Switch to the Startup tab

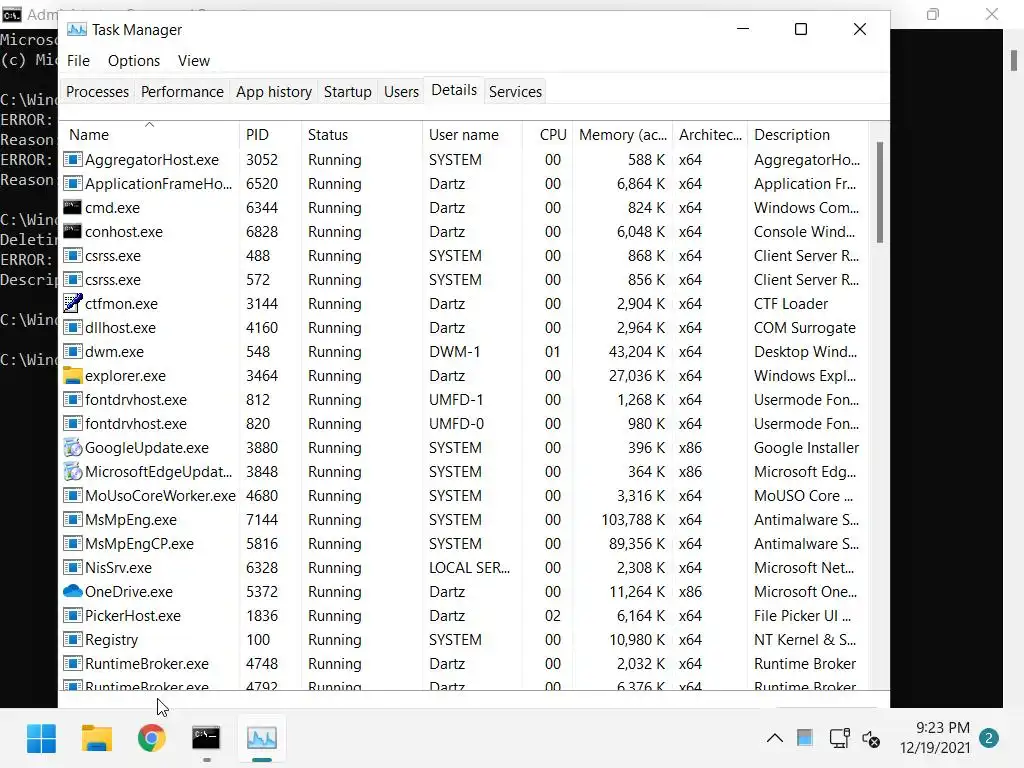coord(347,92)
